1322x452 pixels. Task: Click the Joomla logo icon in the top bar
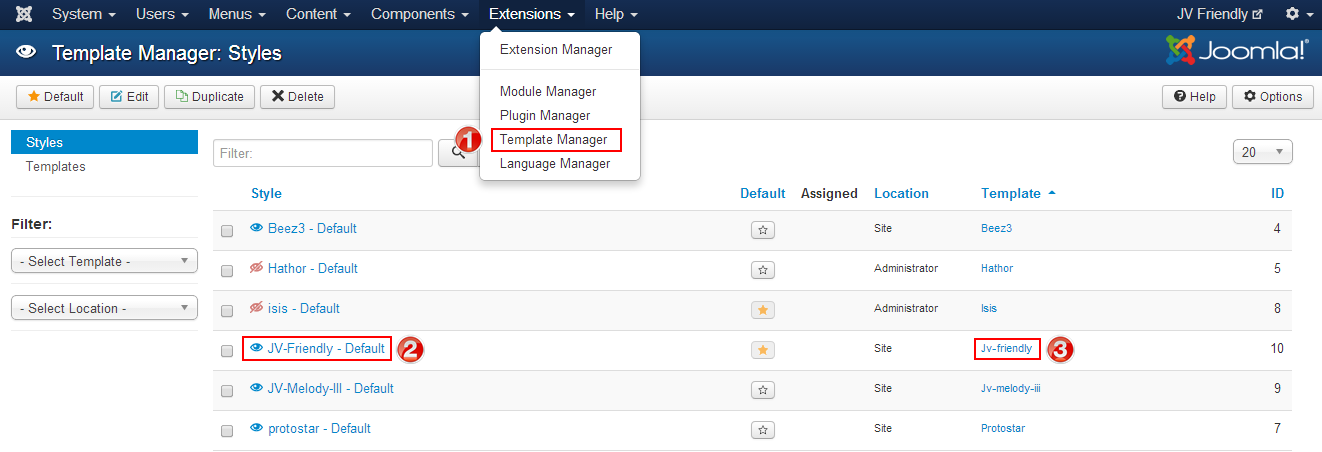pyautogui.click(x=23, y=14)
